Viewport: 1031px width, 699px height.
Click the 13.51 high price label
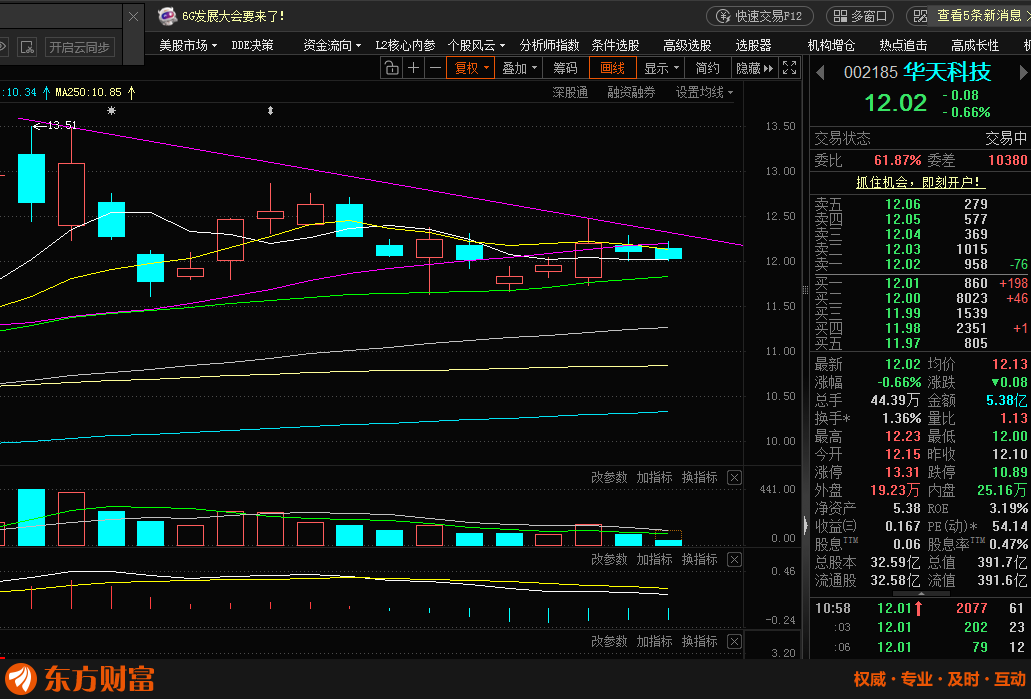pos(62,125)
